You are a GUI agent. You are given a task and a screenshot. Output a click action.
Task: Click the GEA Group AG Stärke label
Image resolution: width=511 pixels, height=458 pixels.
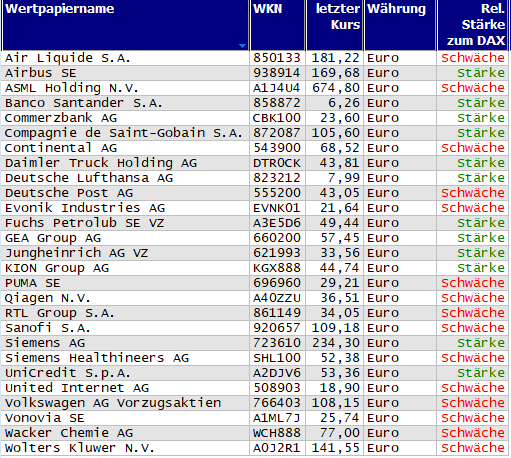(x=481, y=238)
